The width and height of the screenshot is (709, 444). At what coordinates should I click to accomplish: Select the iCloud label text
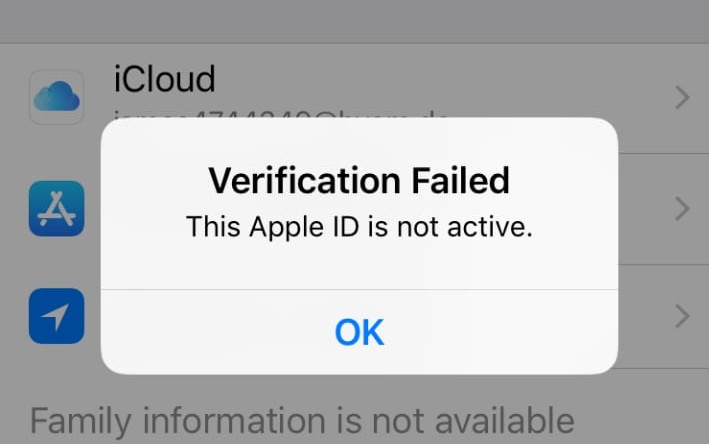(x=164, y=79)
